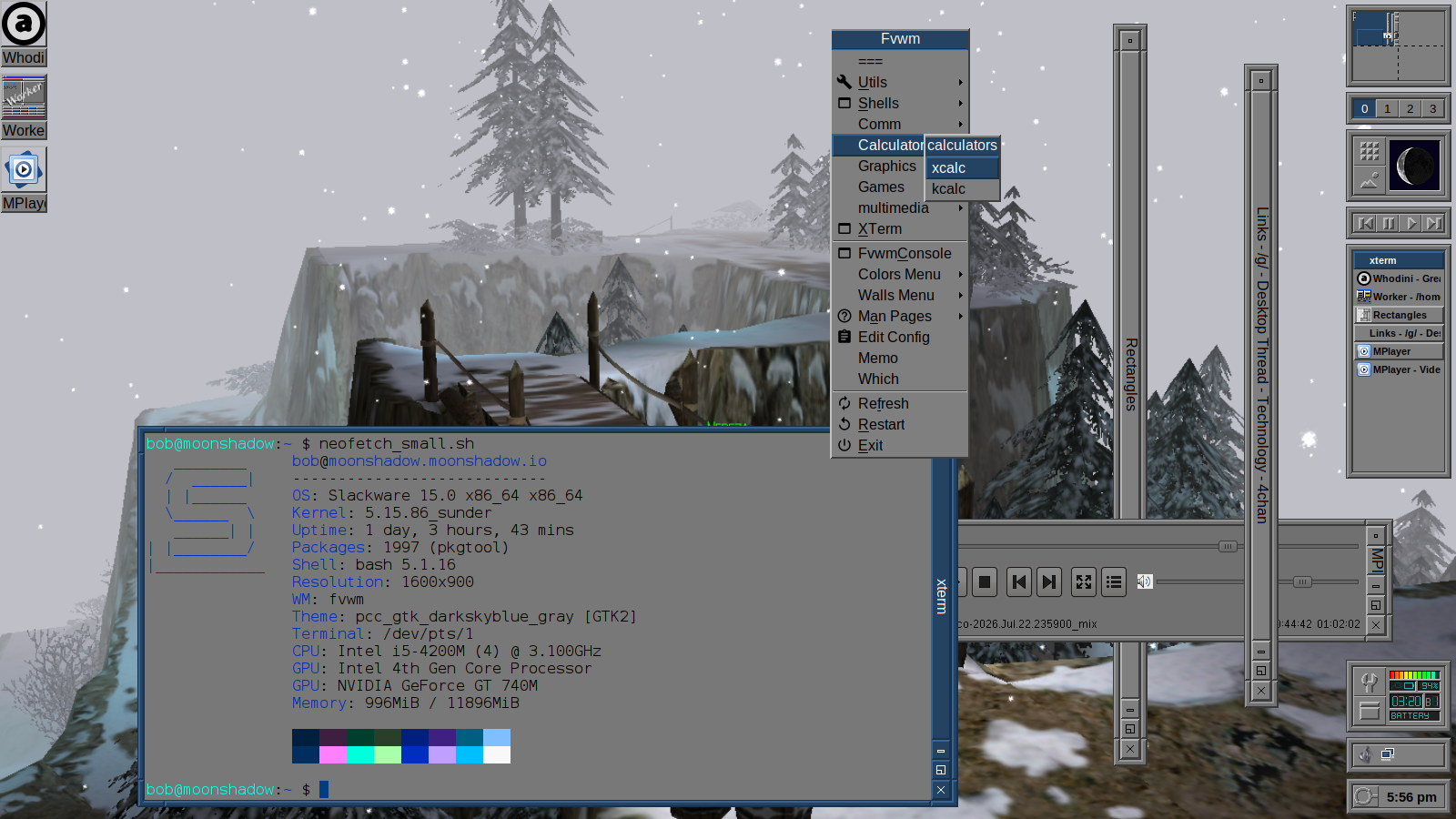
Task: Click the stop button in MPlayer
Action: [x=985, y=582]
